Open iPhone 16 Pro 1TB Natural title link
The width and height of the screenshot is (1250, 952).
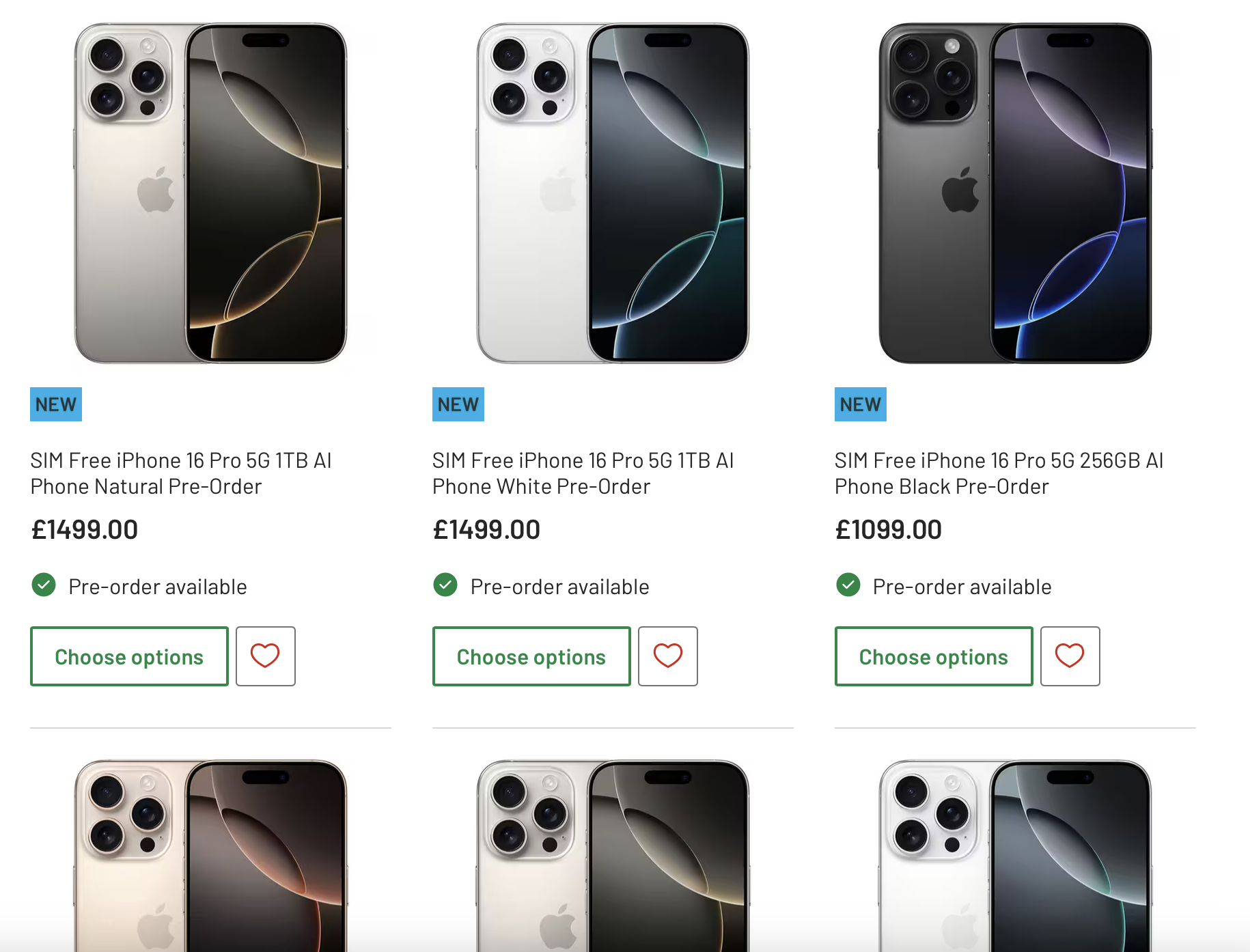[x=181, y=473]
